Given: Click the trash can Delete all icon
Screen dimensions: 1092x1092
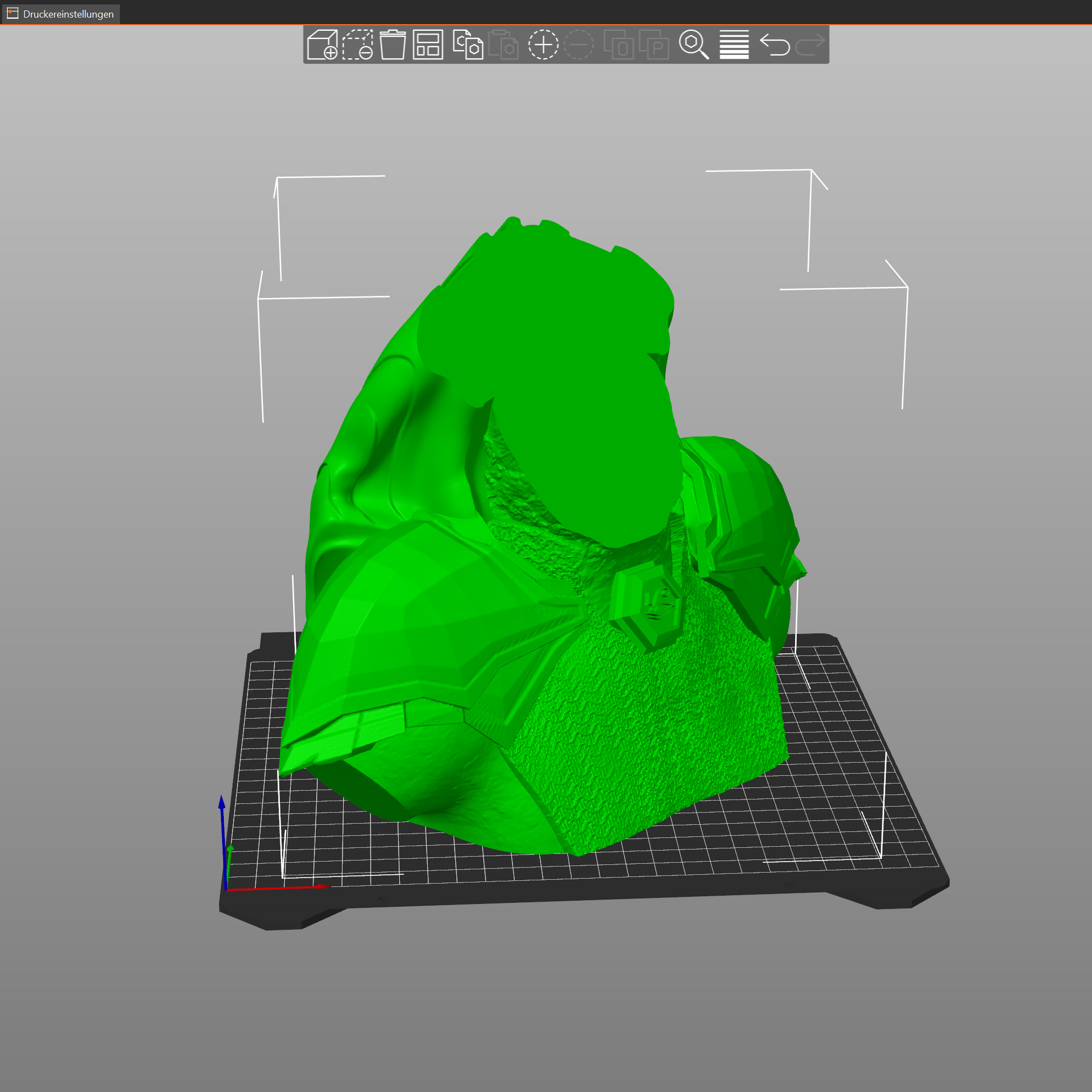Looking at the screenshot, I should click(392, 45).
